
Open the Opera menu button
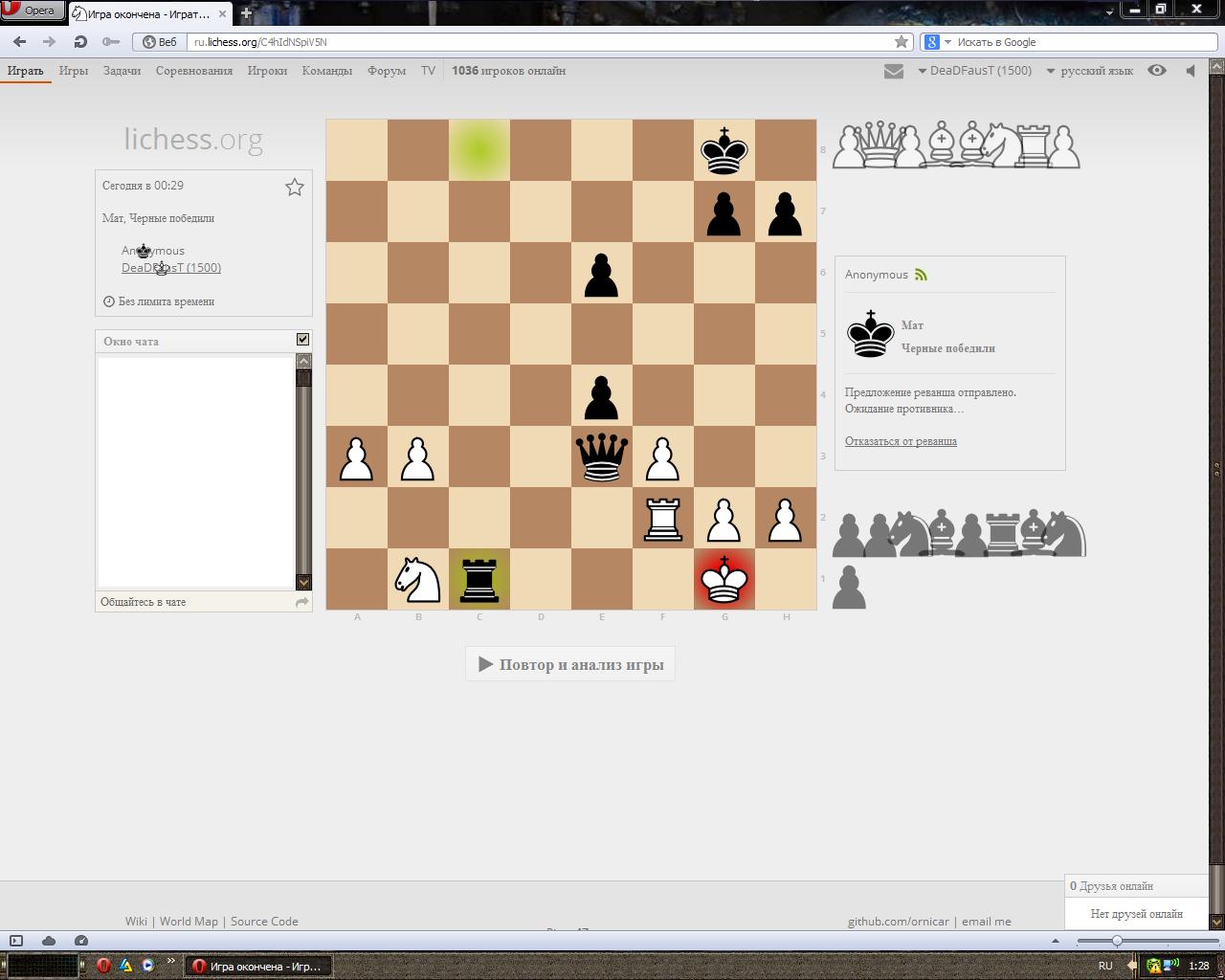[32, 11]
